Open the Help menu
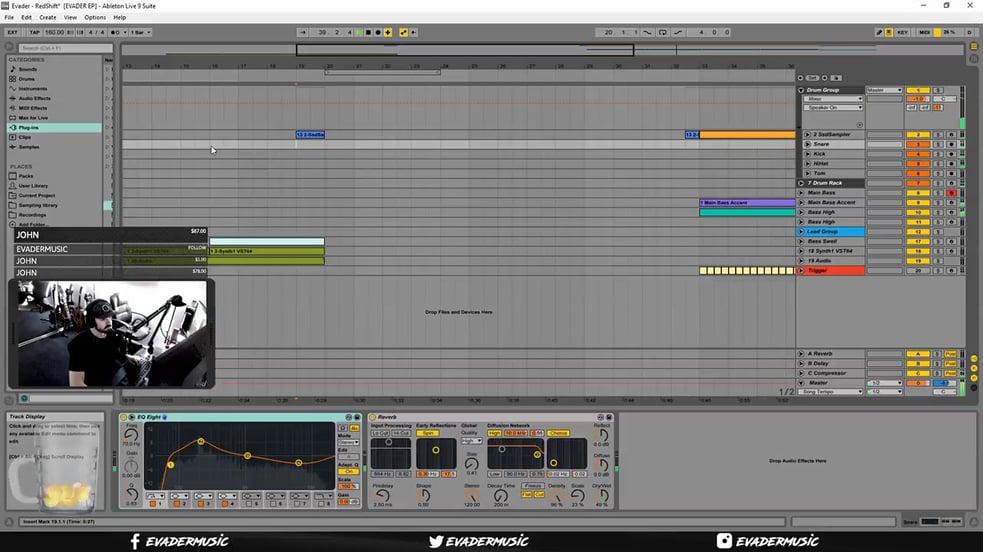Image resolution: width=983 pixels, height=552 pixels. point(119,18)
